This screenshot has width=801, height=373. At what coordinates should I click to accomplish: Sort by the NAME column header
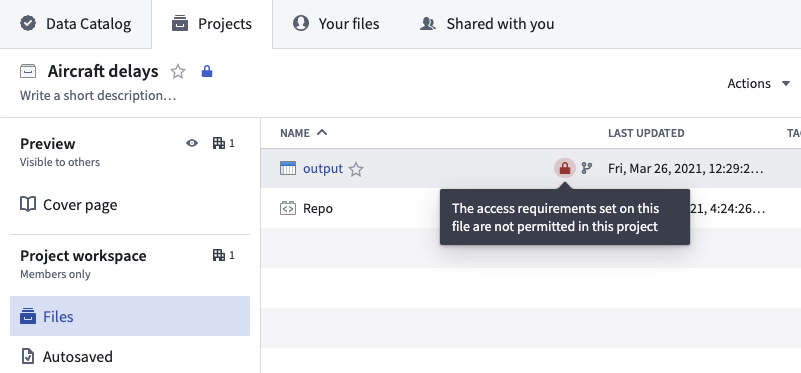click(295, 133)
